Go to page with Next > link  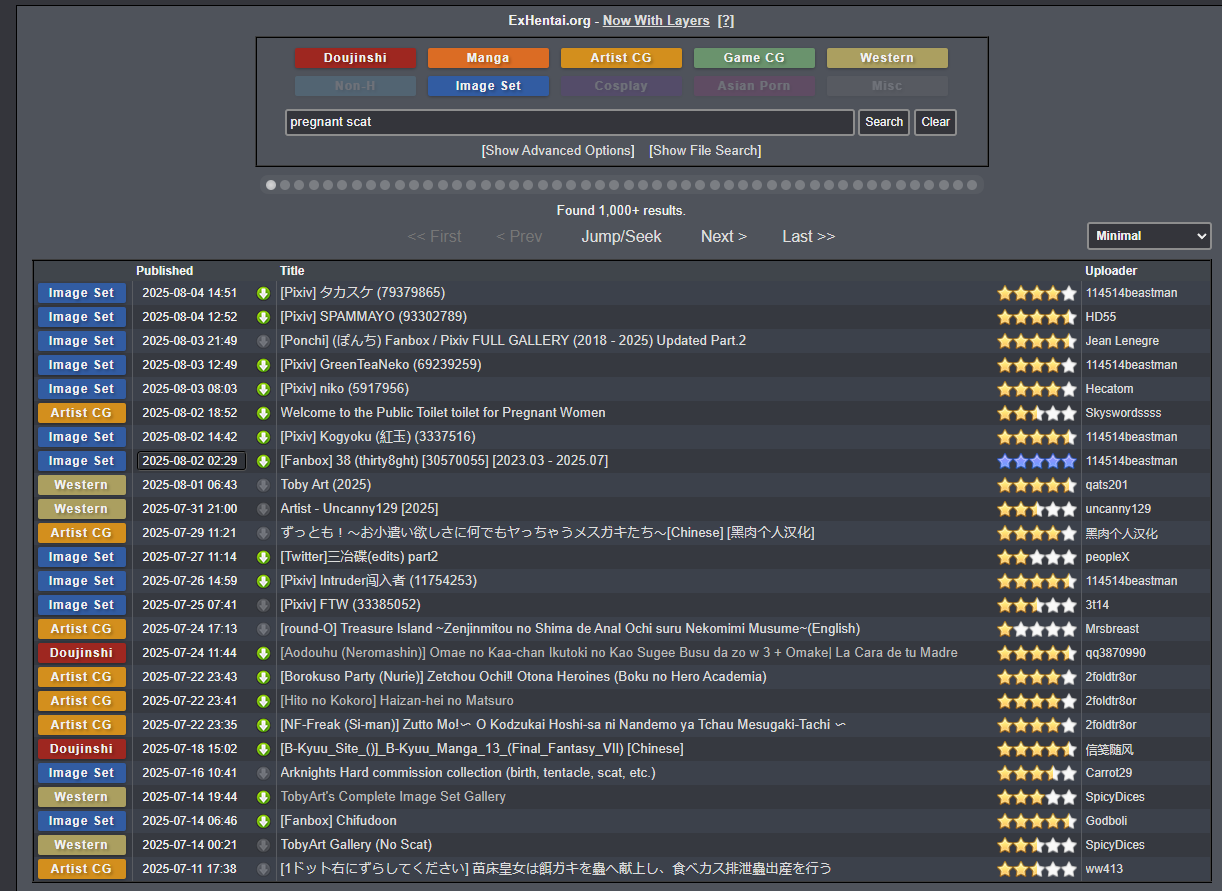click(x=724, y=236)
